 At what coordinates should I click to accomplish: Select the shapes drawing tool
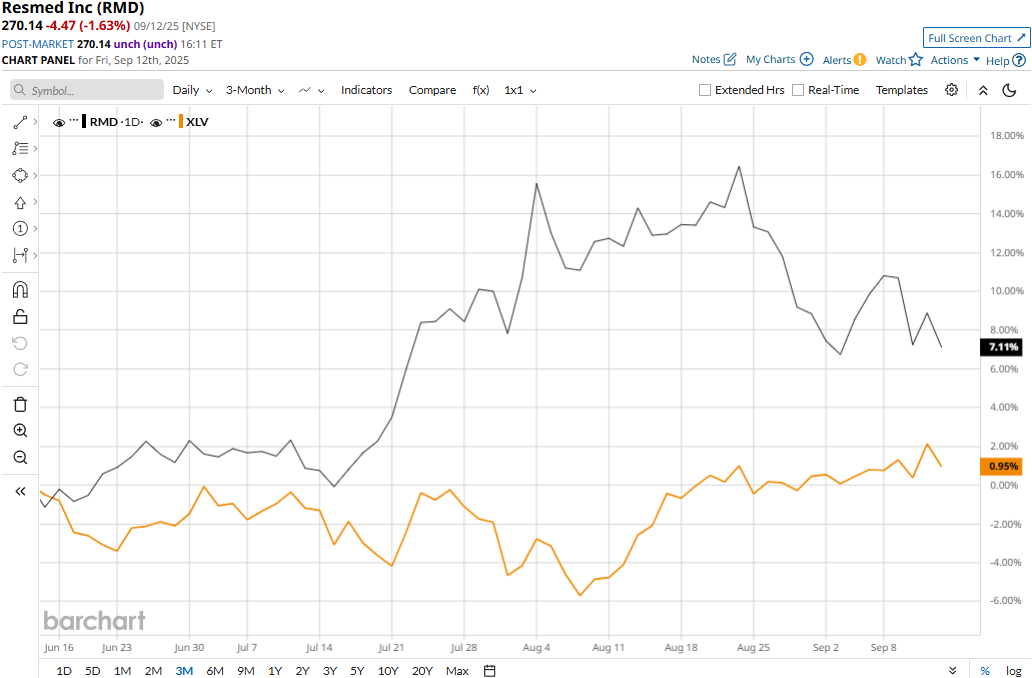(x=20, y=176)
